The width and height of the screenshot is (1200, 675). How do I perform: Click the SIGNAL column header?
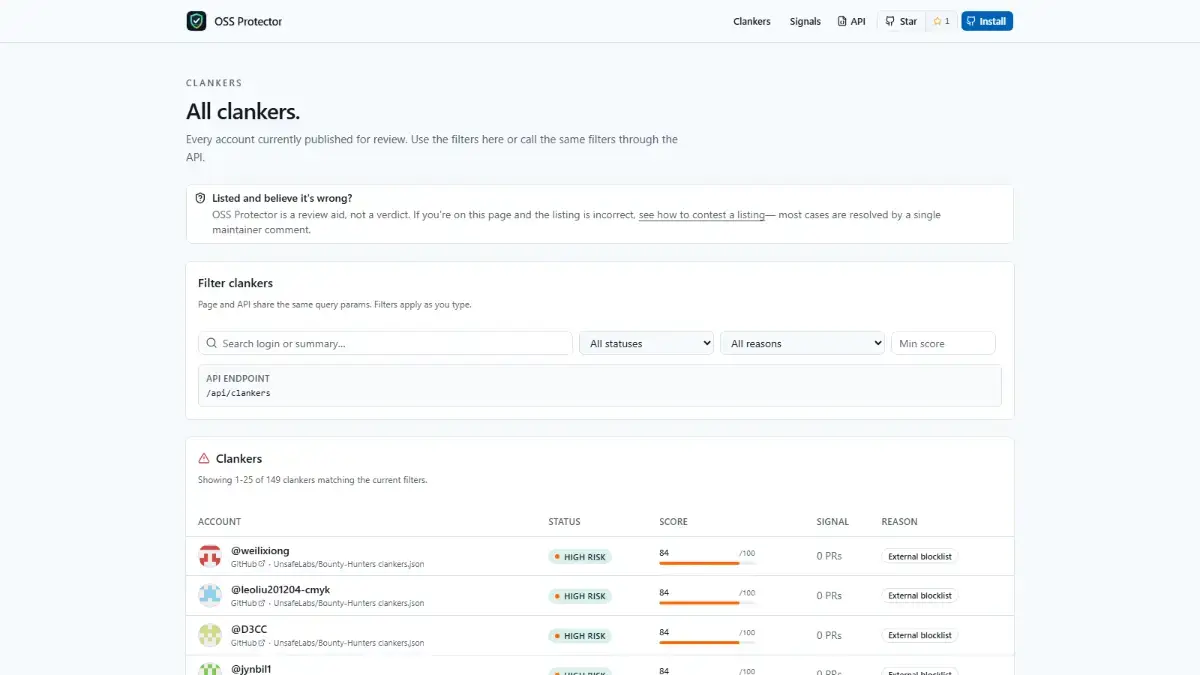(832, 522)
